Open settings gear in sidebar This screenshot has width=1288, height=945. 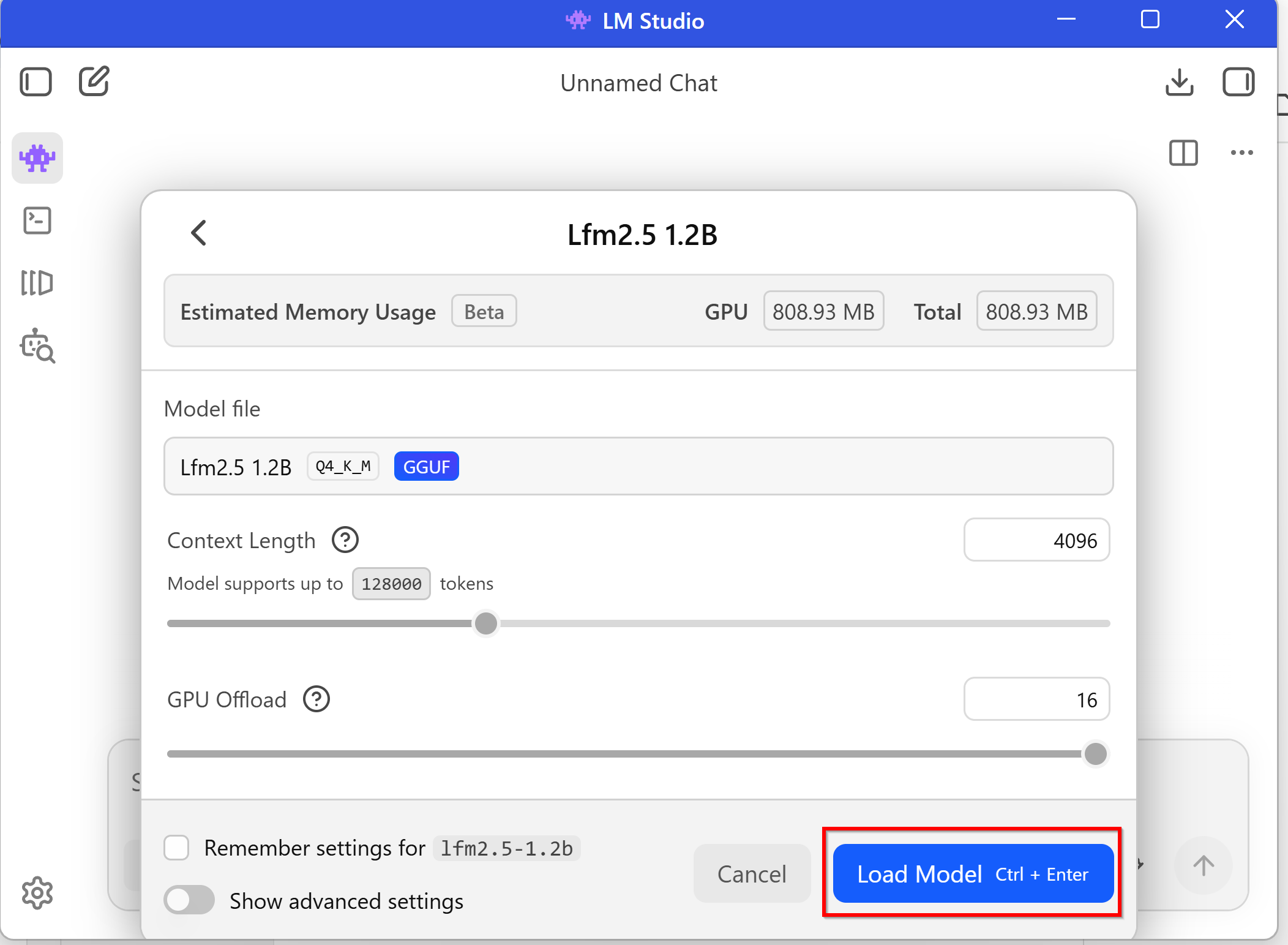click(37, 893)
